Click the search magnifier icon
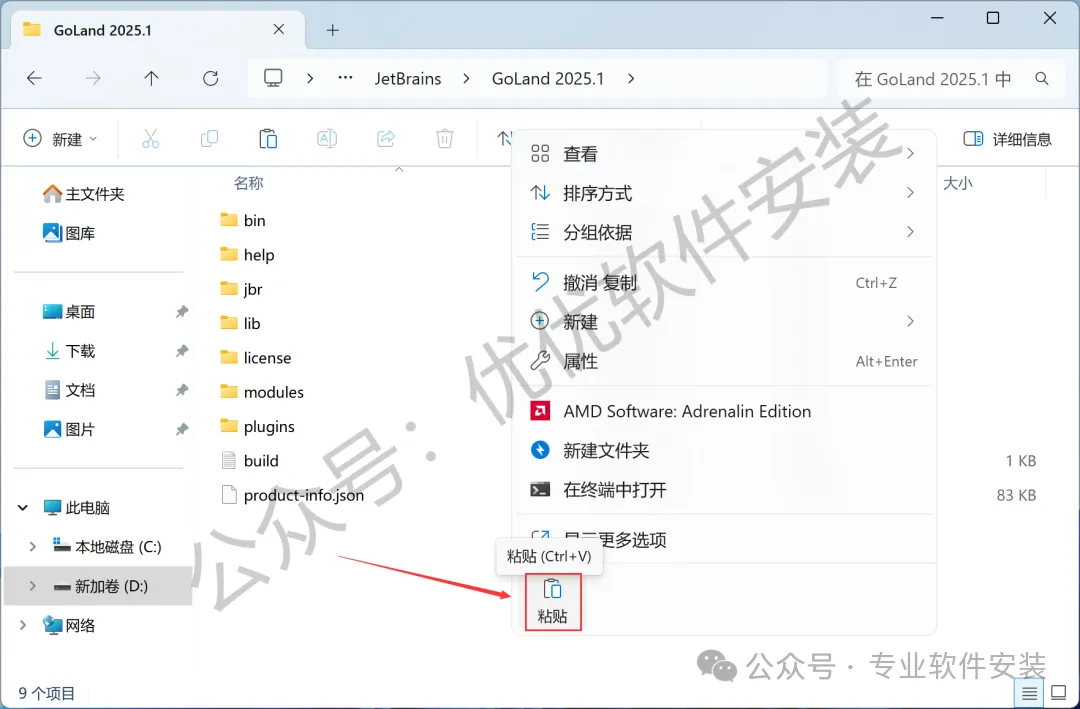 point(1042,79)
